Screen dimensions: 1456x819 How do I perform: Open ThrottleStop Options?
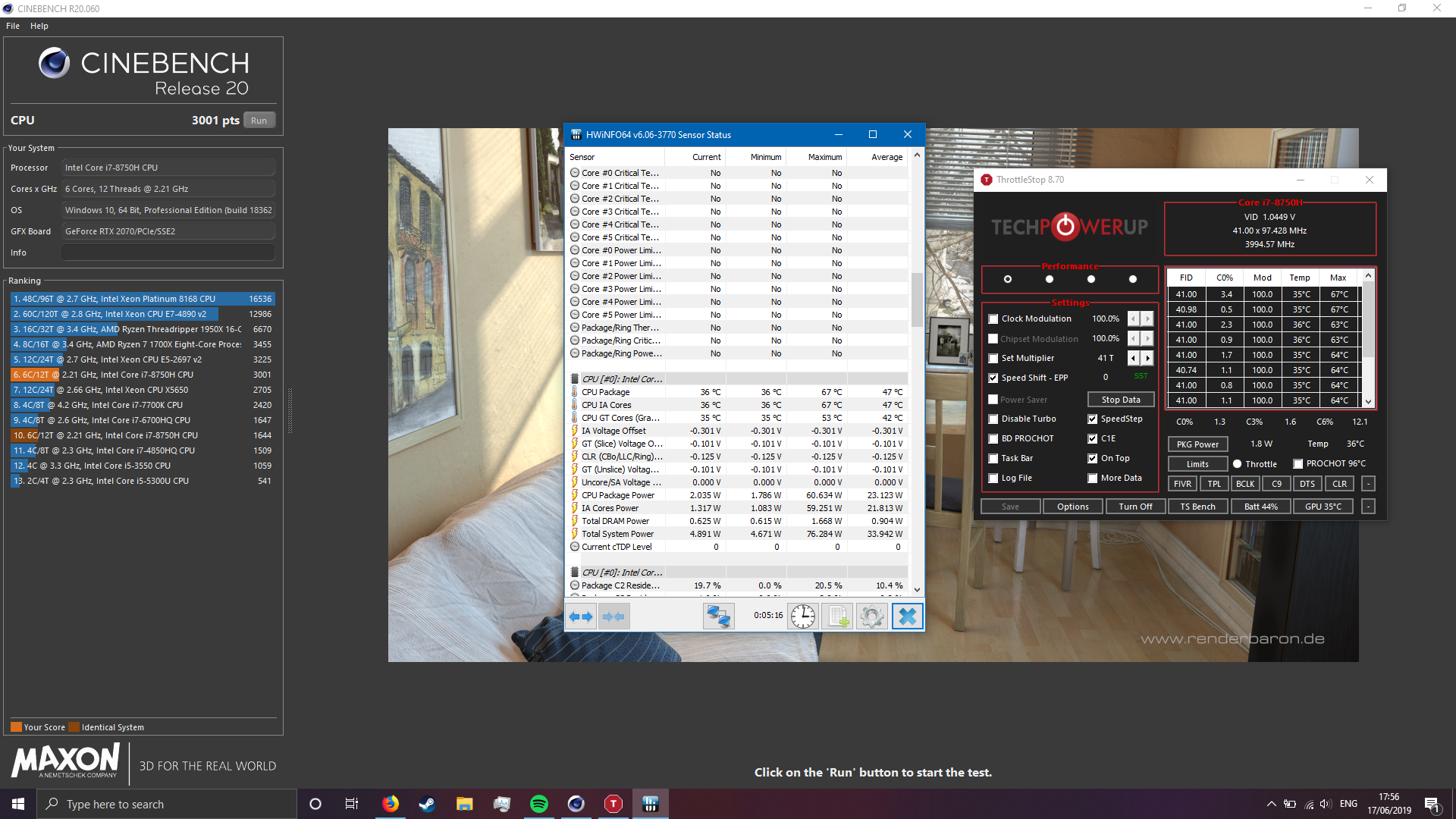1073,507
